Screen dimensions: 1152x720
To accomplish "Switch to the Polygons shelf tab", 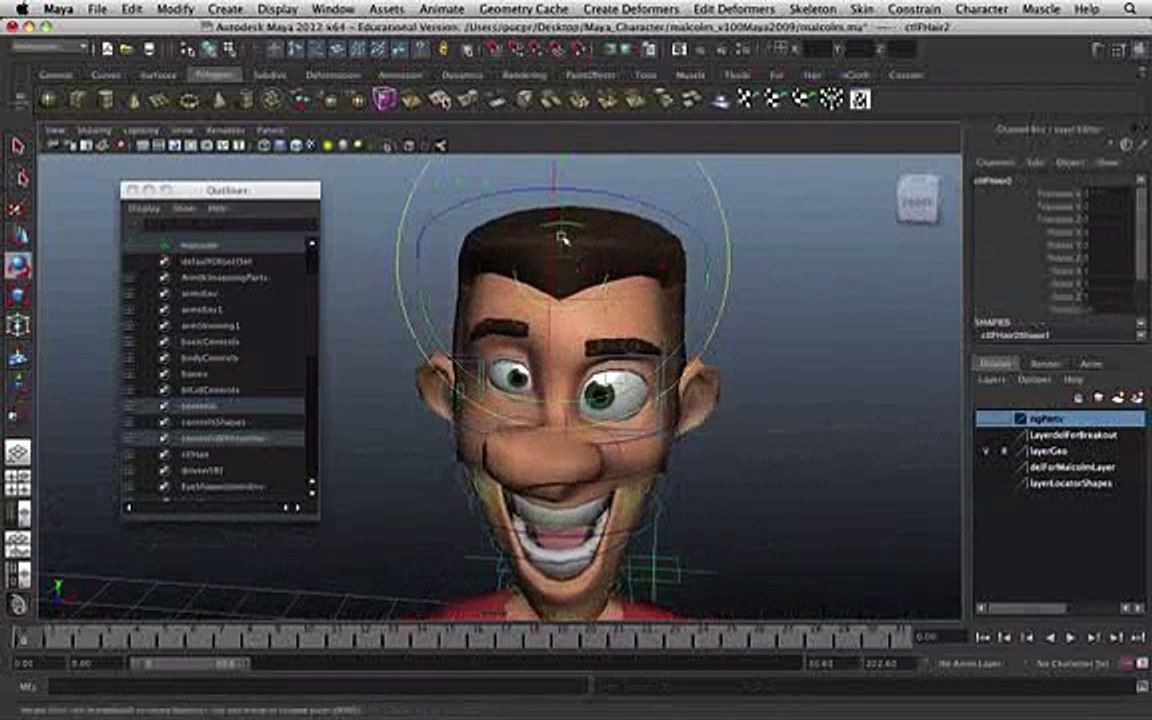I will pyautogui.click(x=215, y=75).
